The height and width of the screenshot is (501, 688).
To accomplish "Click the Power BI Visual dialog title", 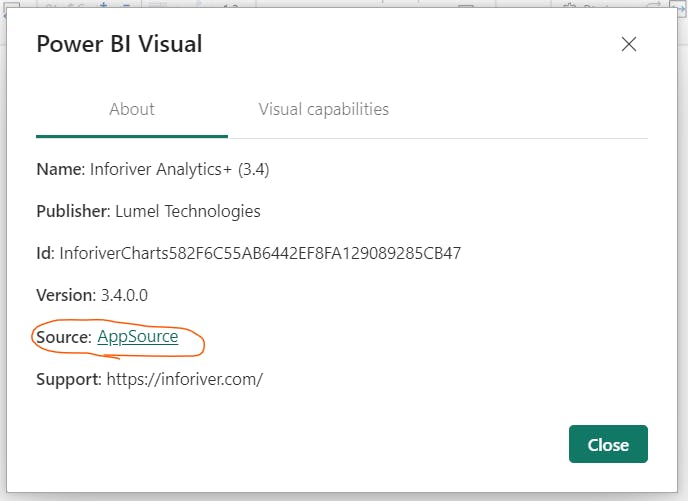I will pyautogui.click(x=119, y=44).
